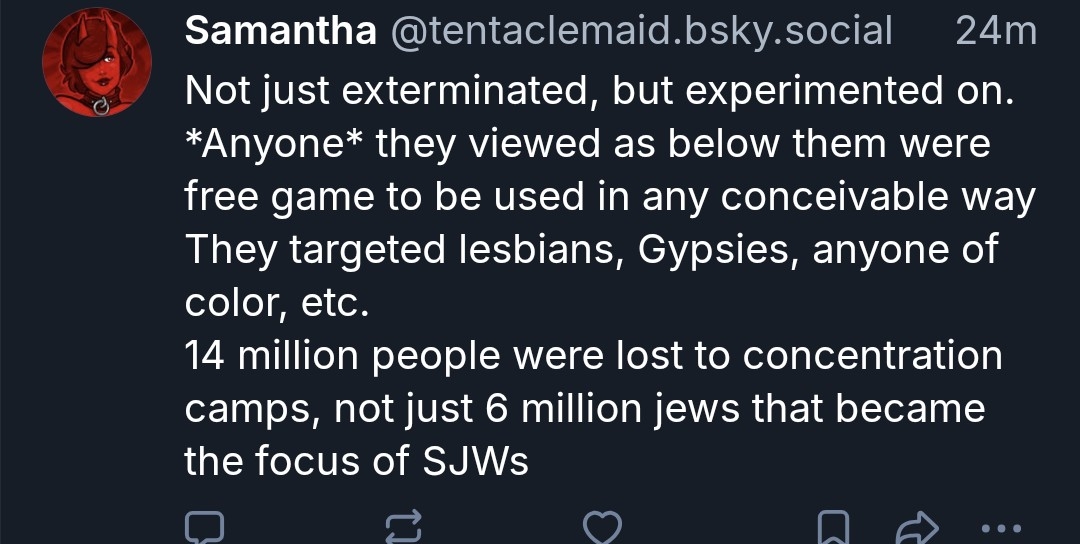This screenshot has height=544, width=1080.
Task: Click the display name Samantha
Action: pyautogui.click(x=281, y=33)
